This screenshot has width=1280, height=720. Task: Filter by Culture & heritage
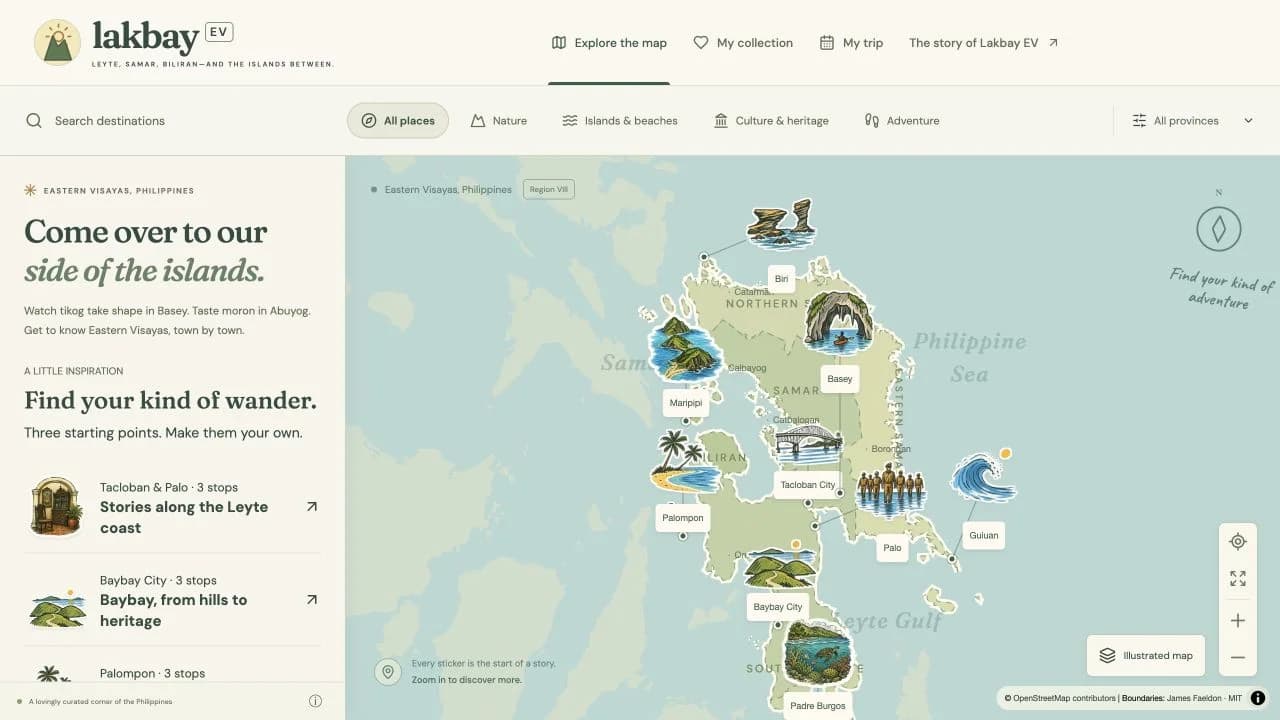coord(771,121)
